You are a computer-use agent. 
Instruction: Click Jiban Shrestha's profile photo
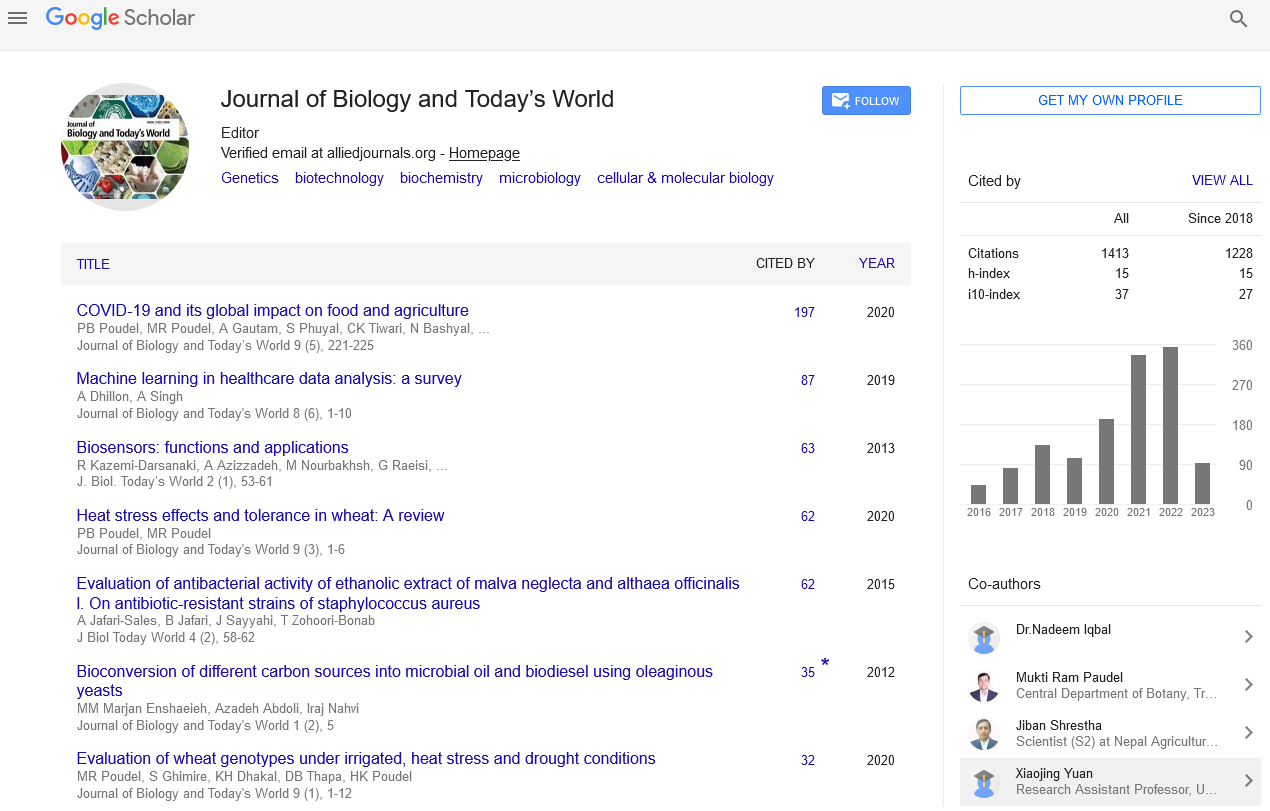tap(984, 734)
